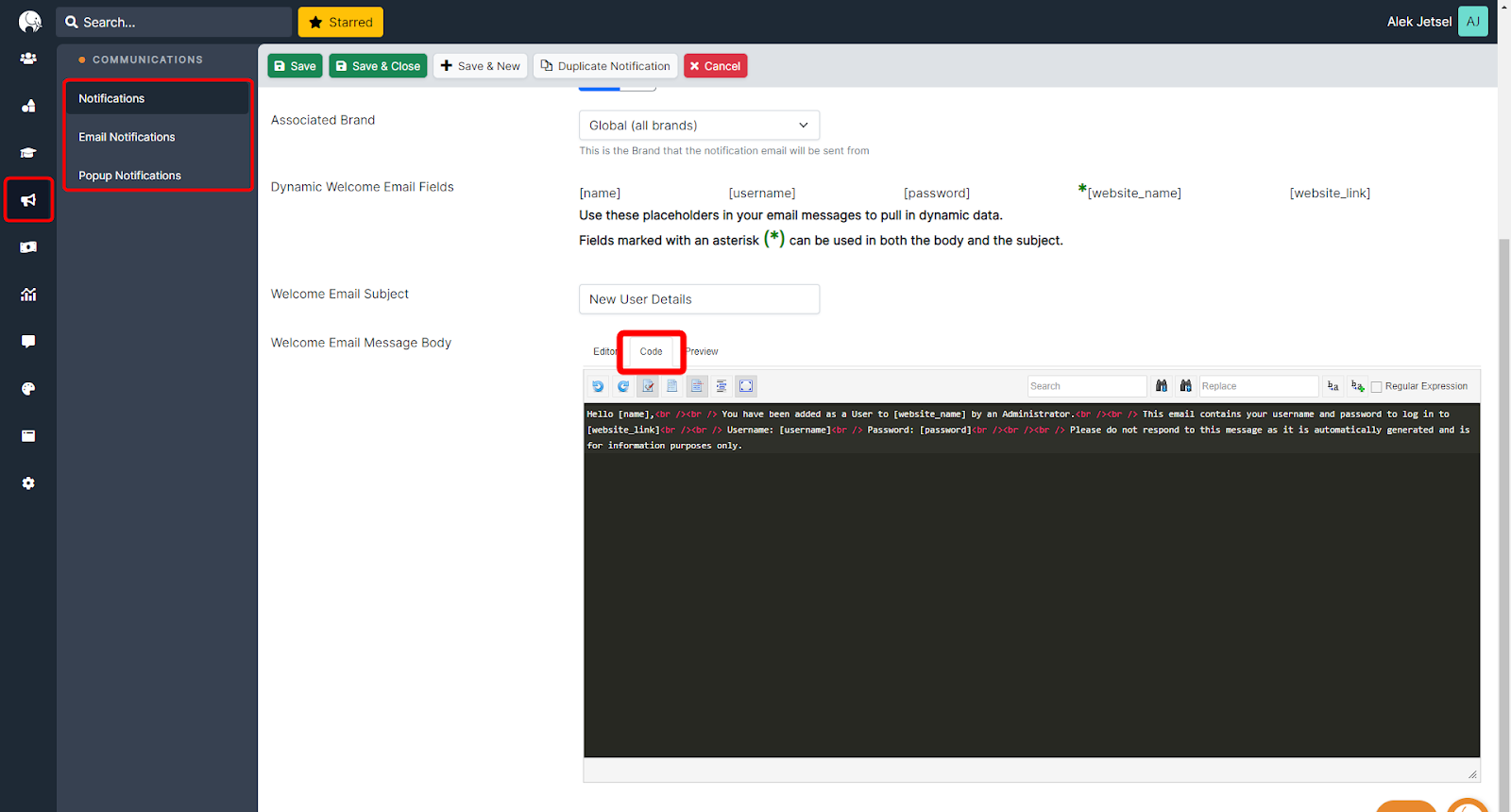Click the Duplicate Notification button

[605, 66]
